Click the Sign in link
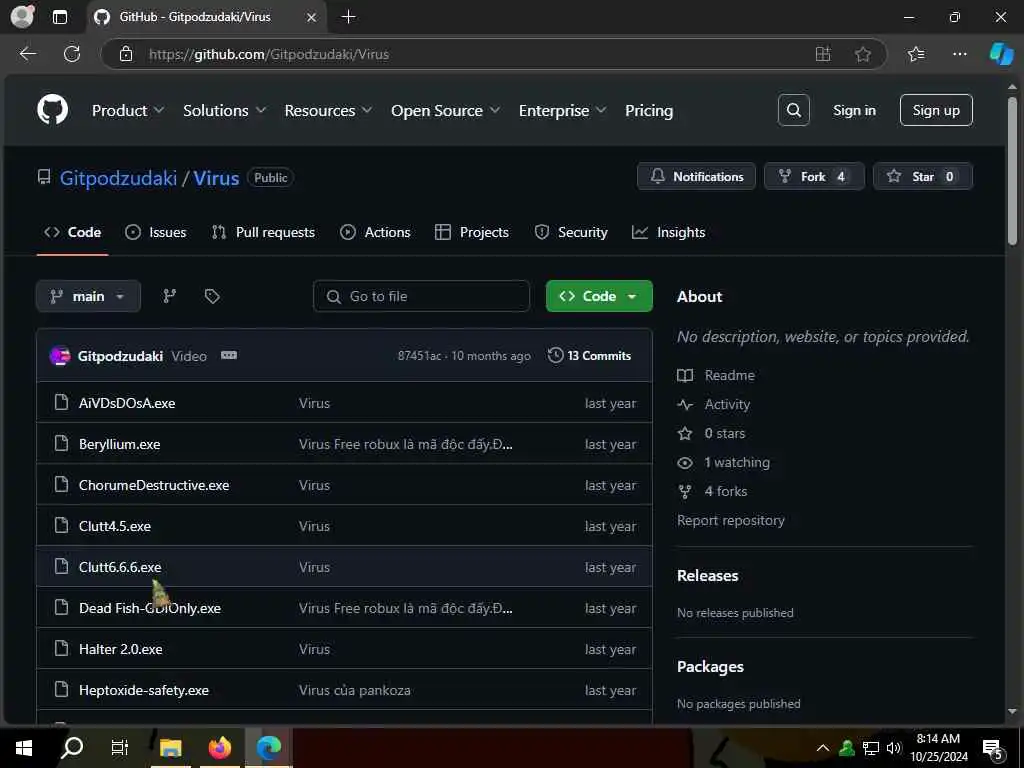1024x768 pixels. (x=854, y=110)
